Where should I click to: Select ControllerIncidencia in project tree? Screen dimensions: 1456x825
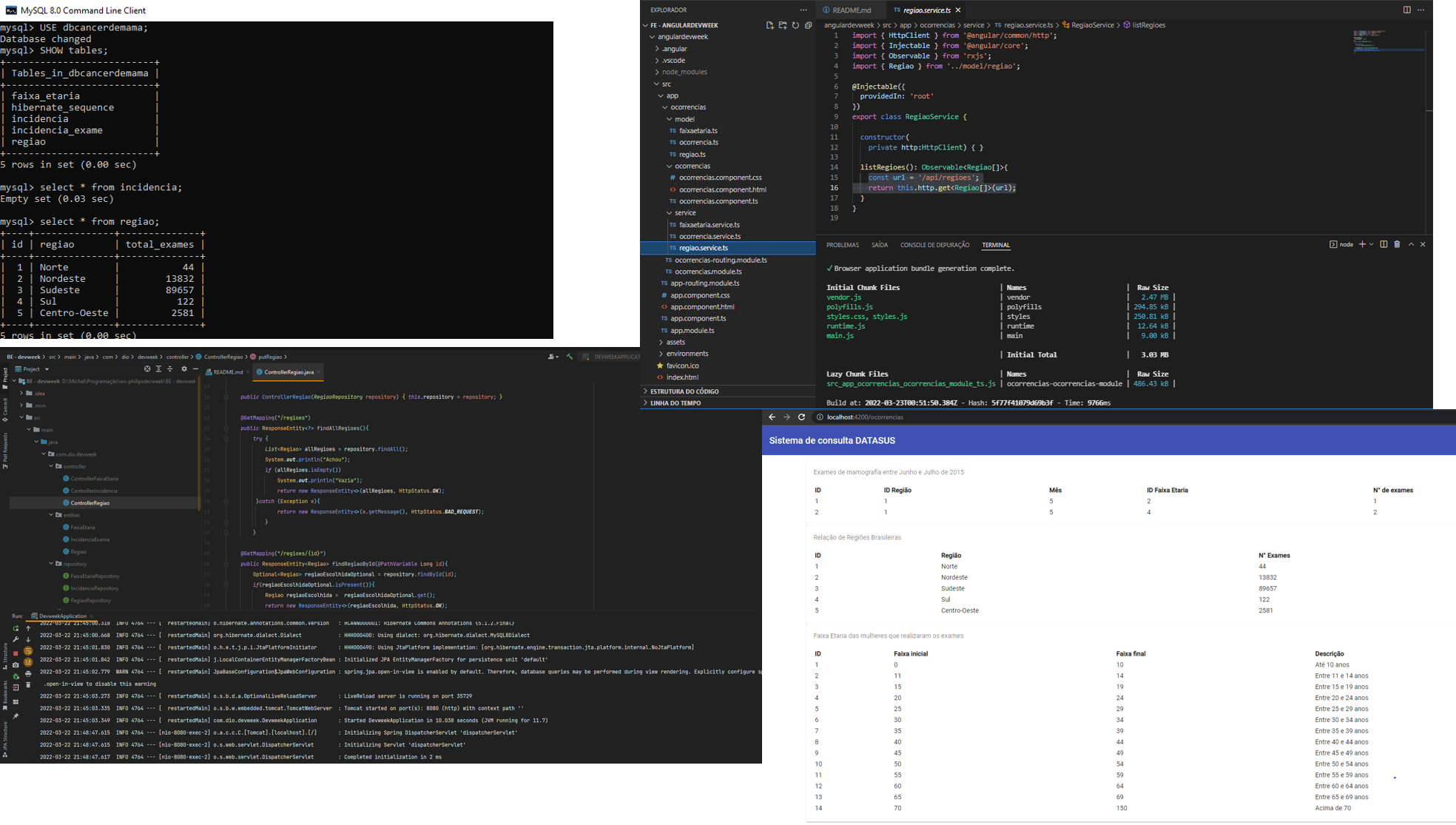94,491
